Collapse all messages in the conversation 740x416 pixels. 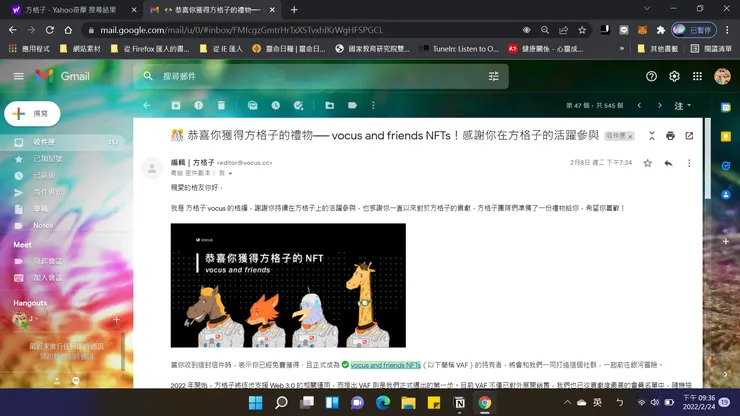[651, 136]
